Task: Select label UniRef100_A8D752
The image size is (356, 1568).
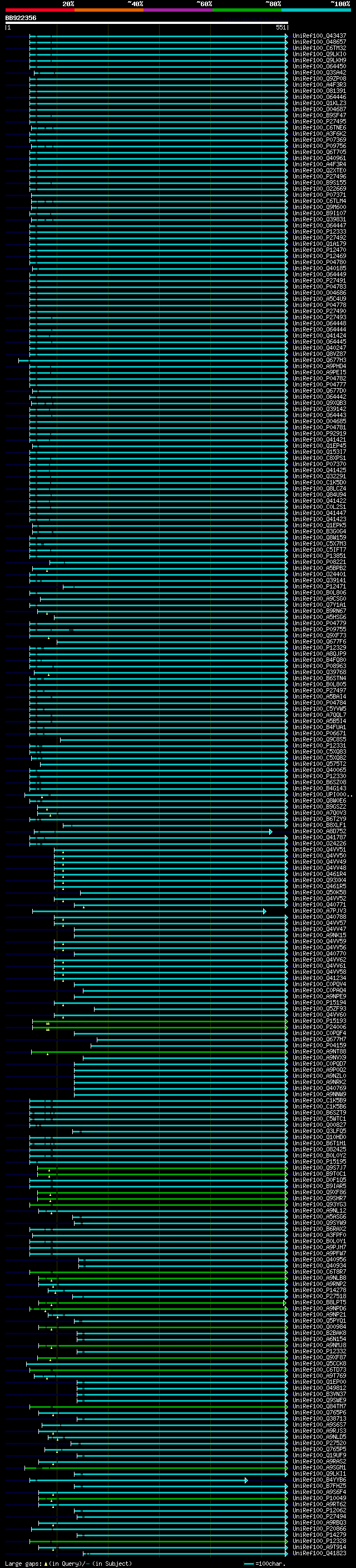Action: tap(319, 832)
